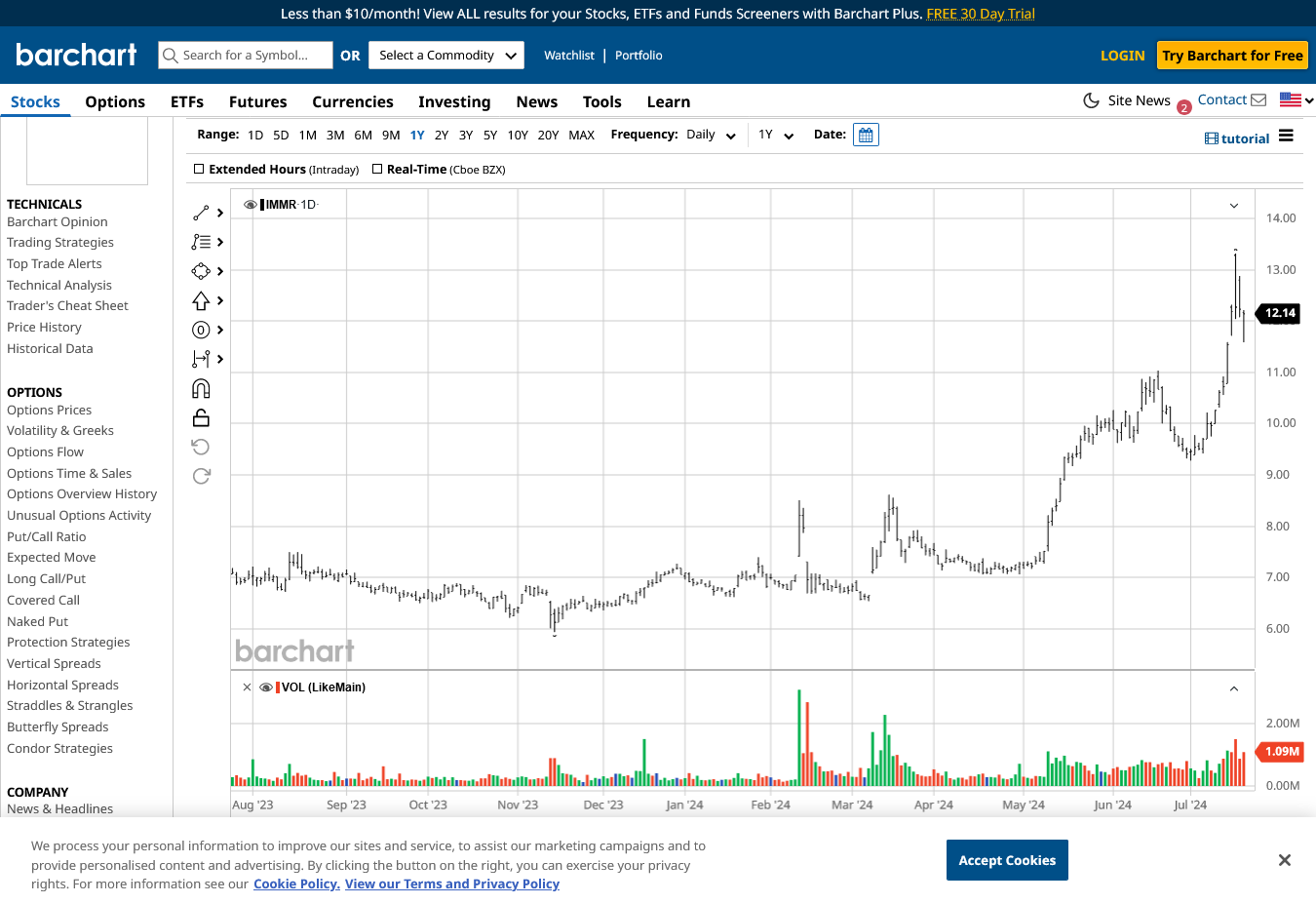Close the cookie consent banner
1316x903 pixels.
point(1285,860)
